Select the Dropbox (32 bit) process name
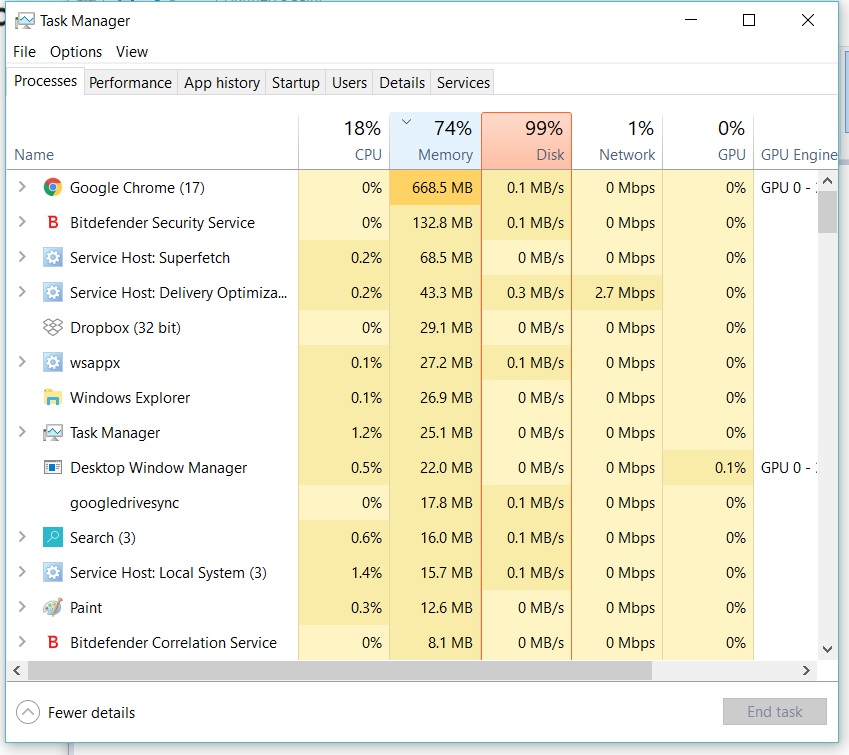Image resolution: width=849 pixels, height=755 pixels. click(x=125, y=328)
